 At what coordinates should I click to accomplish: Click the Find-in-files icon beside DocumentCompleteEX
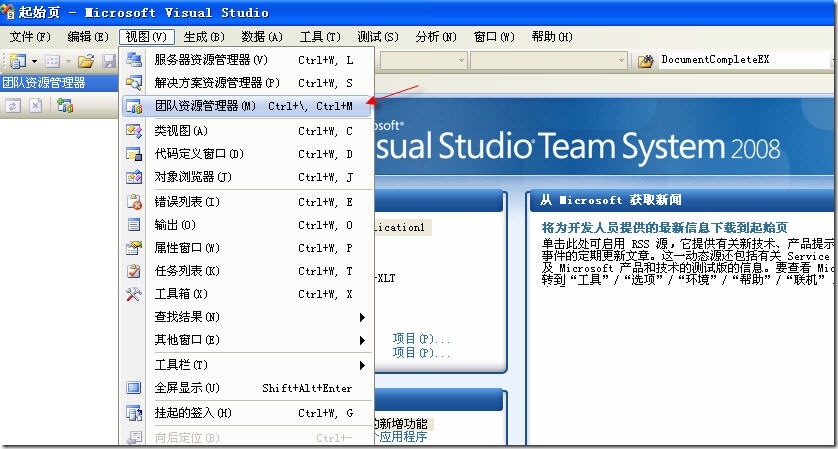[x=646, y=60]
